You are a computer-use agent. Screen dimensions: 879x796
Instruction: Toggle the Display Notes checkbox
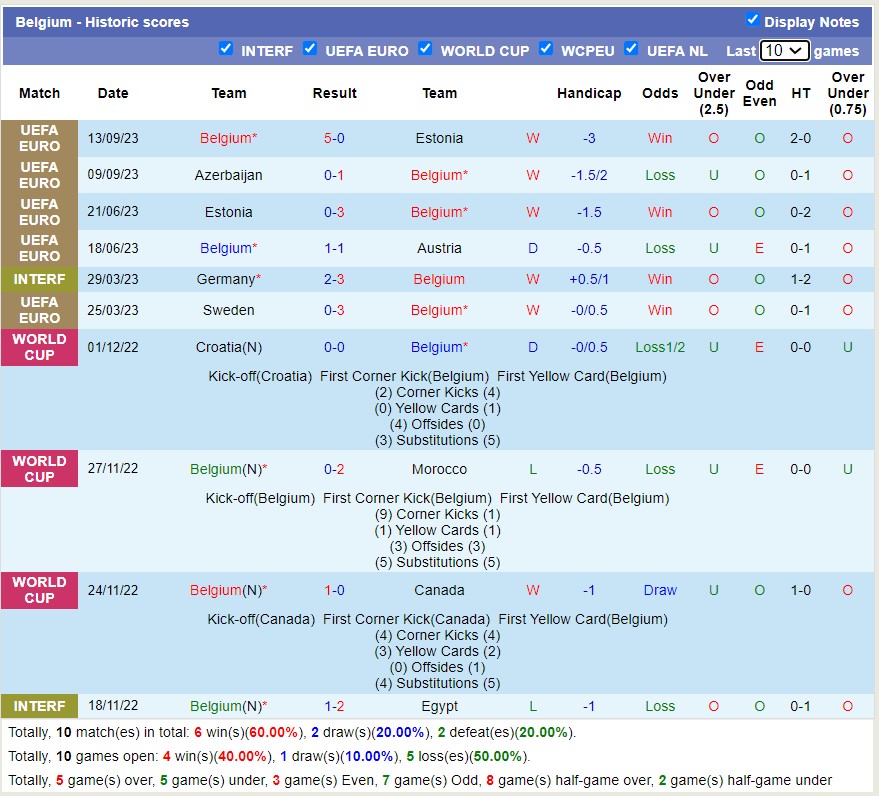coord(752,20)
